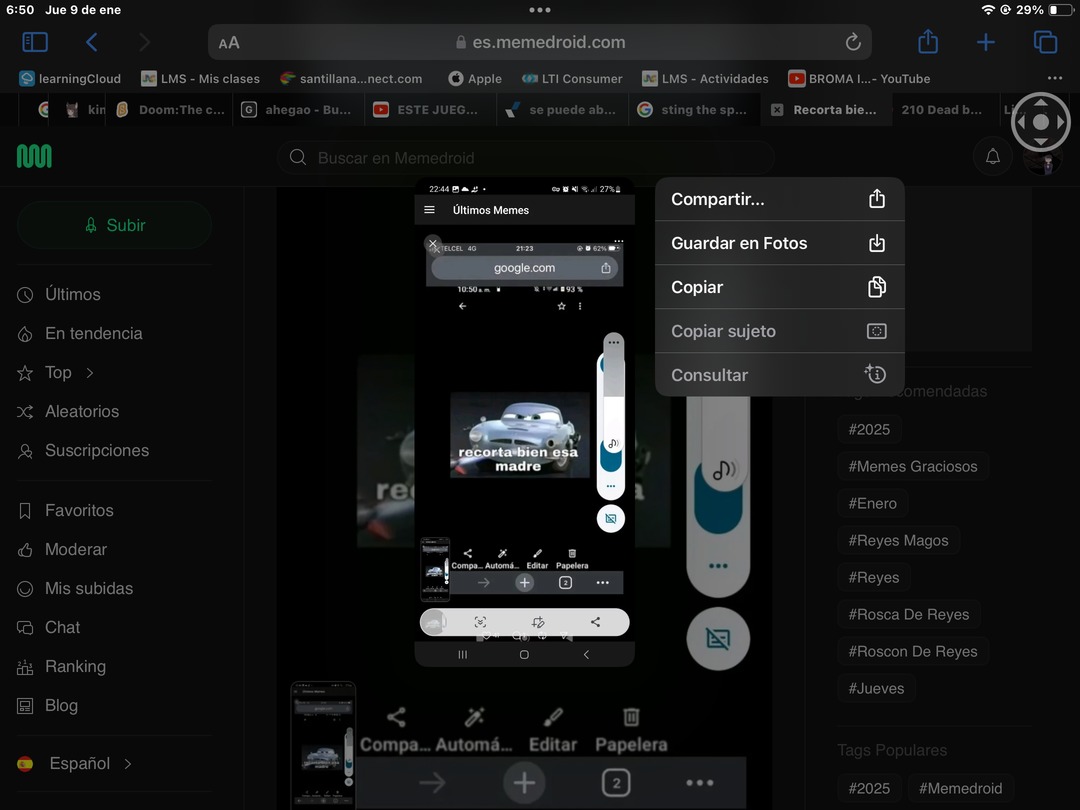Reload the es.memedroid.com page
The height and width of the screenshot is (810, 1080).
coord(853,42)
